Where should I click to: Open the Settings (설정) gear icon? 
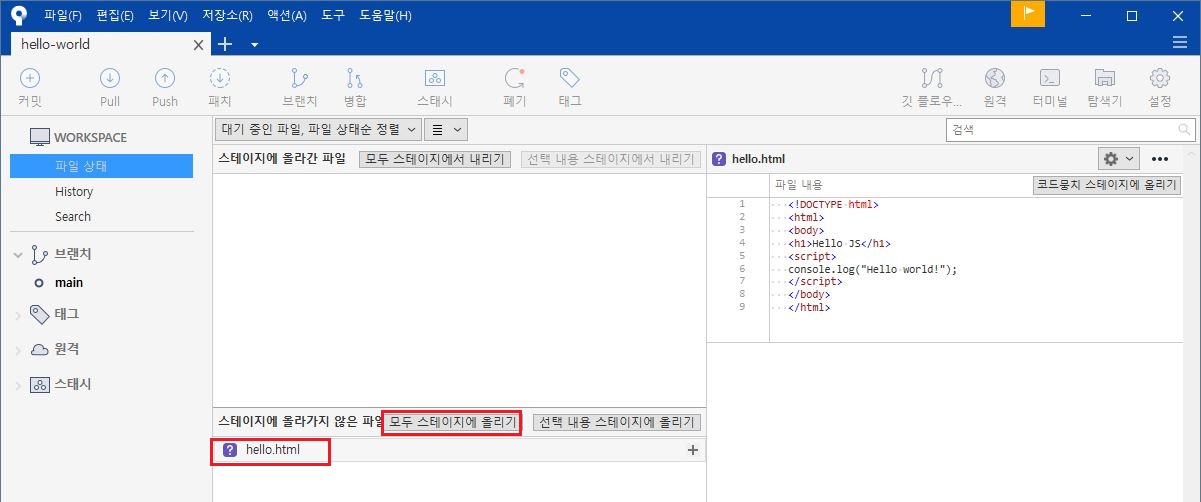(x=1160, y=78)
